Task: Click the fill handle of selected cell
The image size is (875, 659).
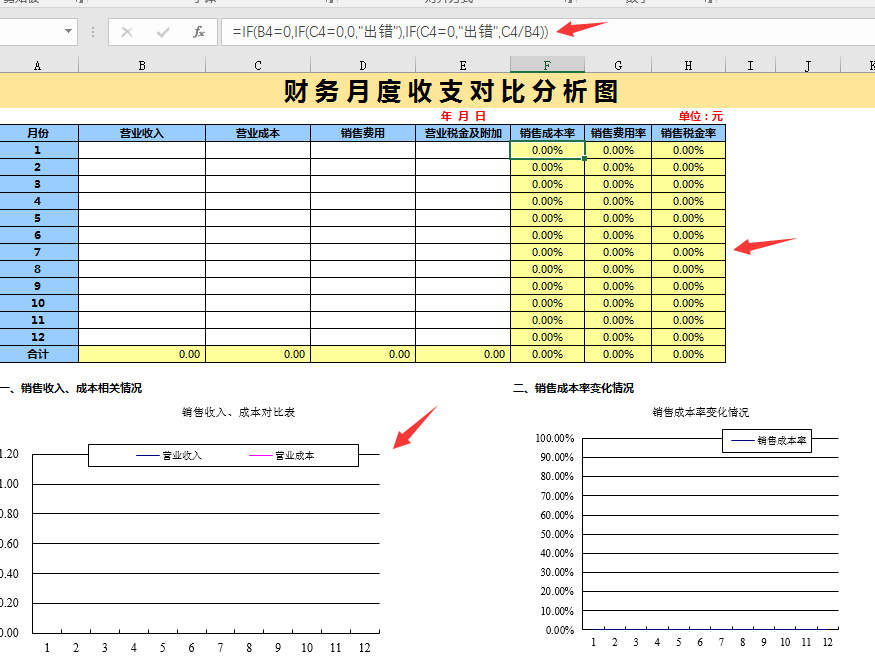Action: point(584,158)
